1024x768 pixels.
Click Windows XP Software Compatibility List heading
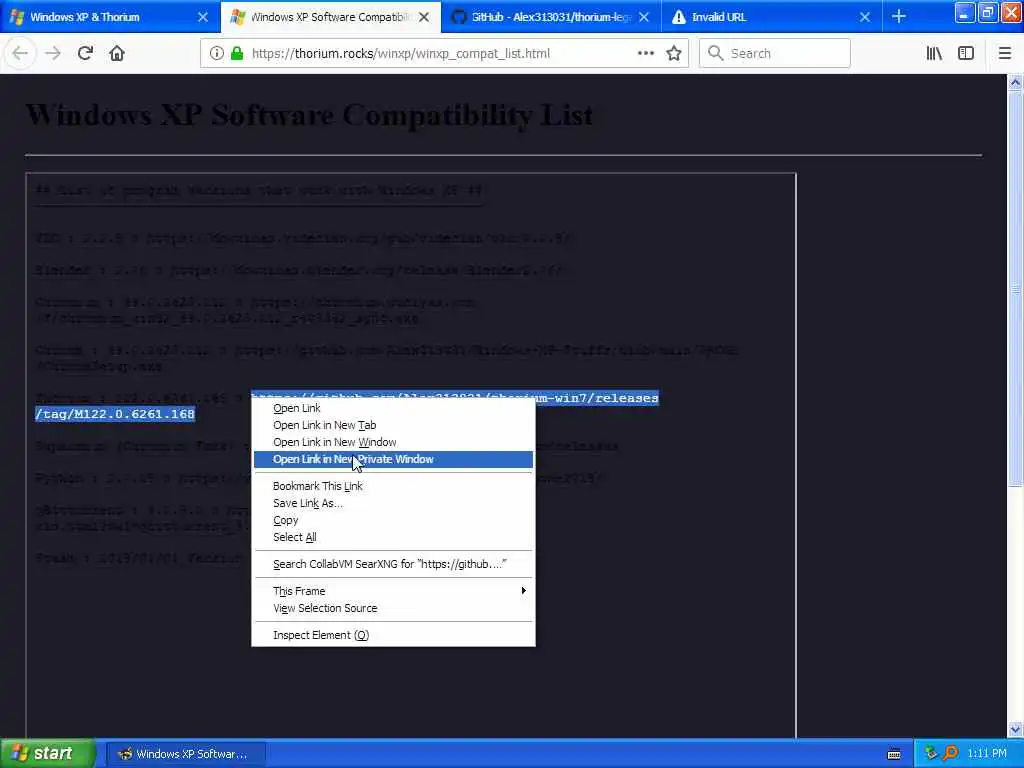click(x=310, y=115)
